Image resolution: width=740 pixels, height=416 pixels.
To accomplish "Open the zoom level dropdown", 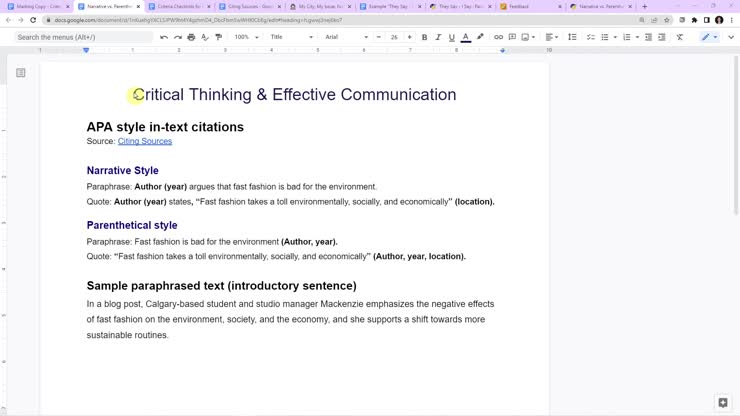I will click(246, 37).
